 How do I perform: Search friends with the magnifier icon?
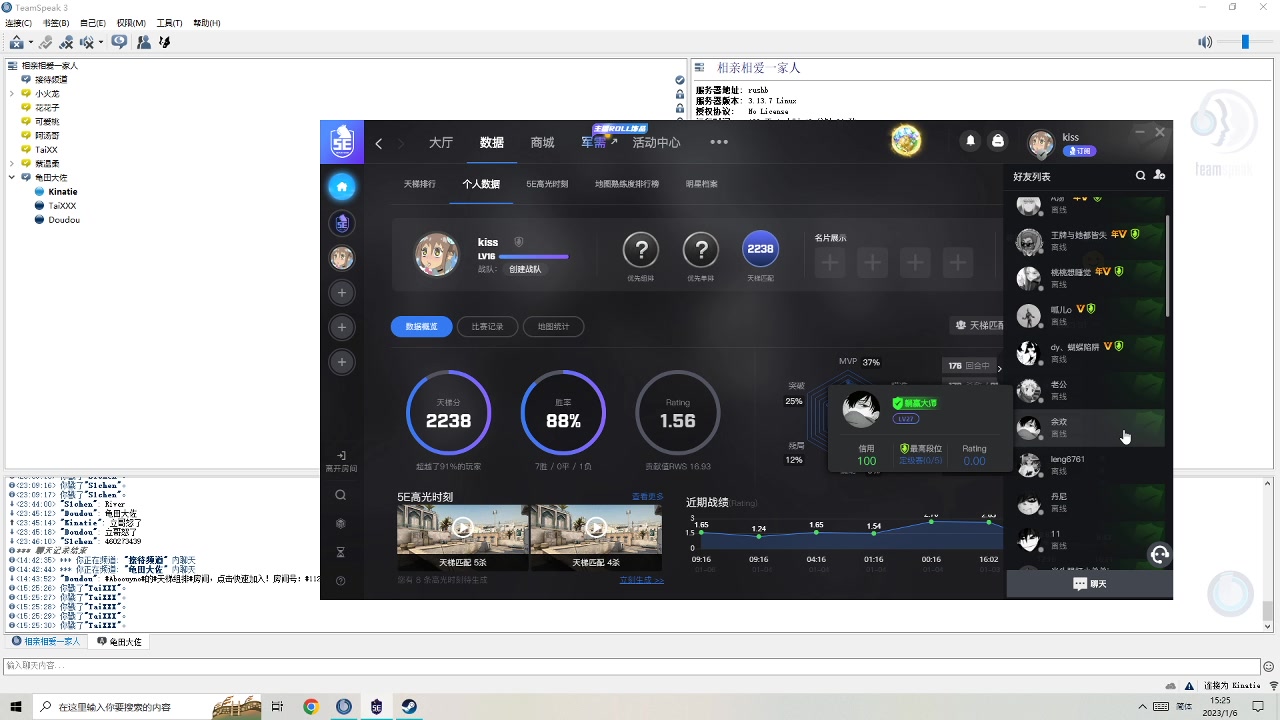point(1140,175)
